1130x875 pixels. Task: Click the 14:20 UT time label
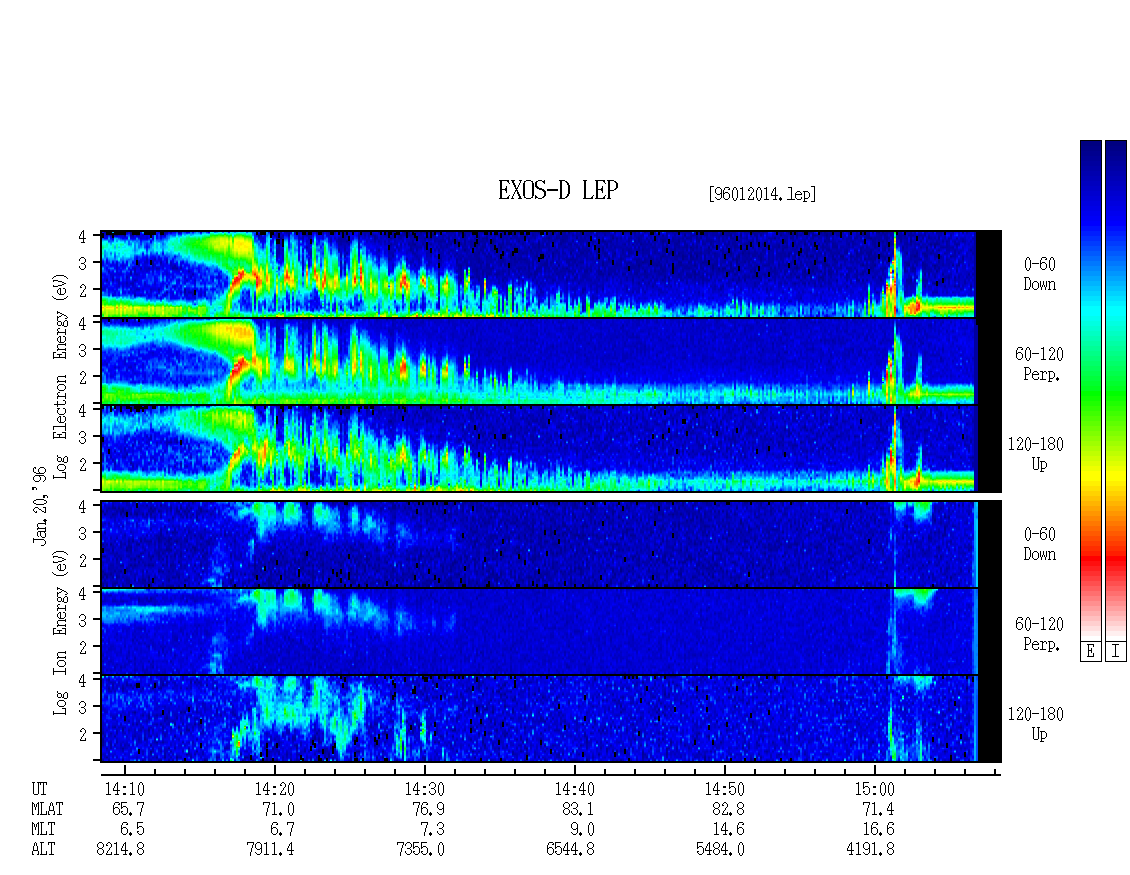275,789
